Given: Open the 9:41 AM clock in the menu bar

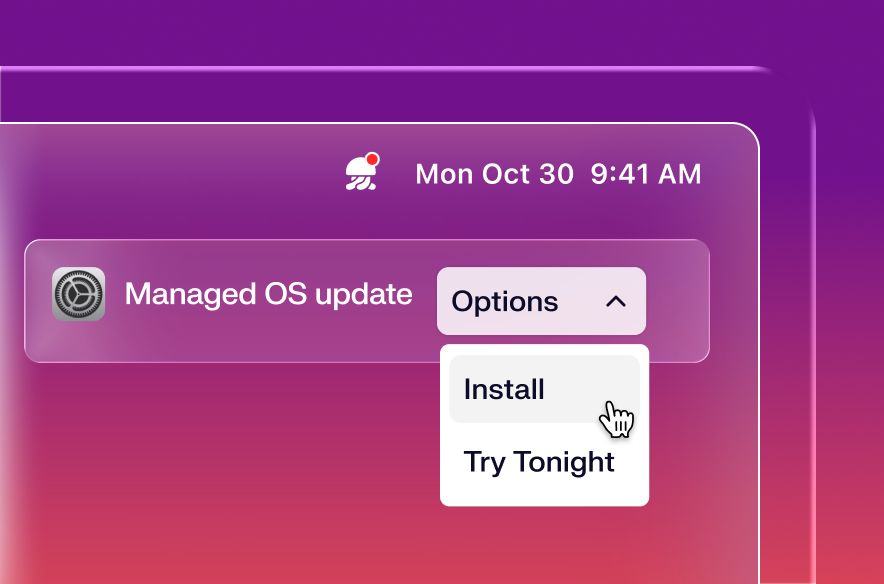Looking at the screenshot, I should (646, 174).
